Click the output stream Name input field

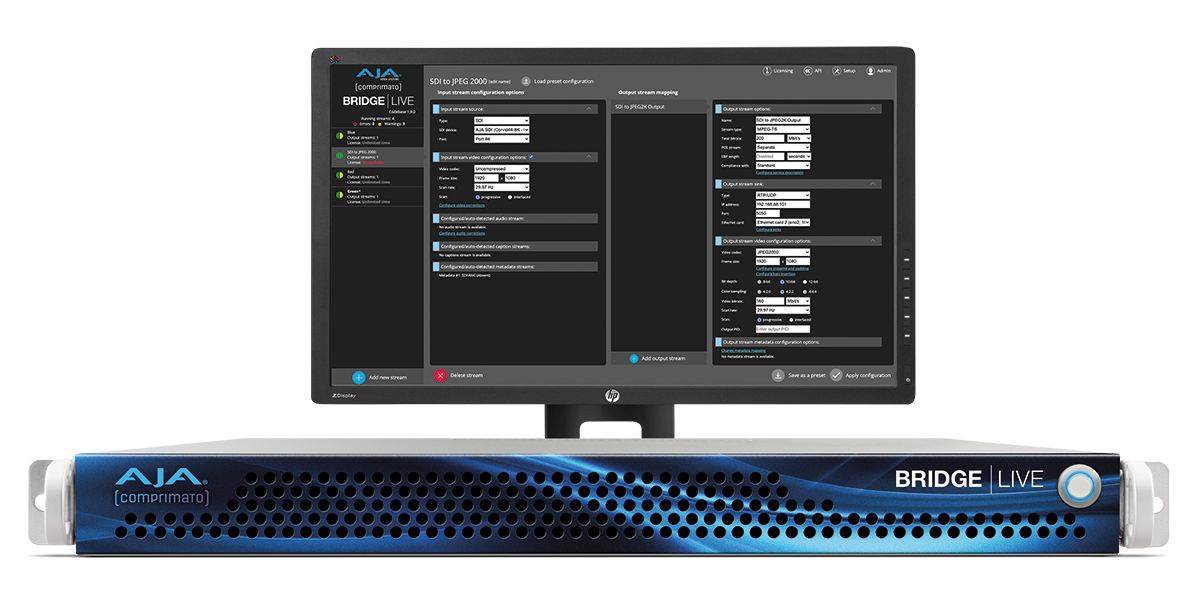point(783,120)
